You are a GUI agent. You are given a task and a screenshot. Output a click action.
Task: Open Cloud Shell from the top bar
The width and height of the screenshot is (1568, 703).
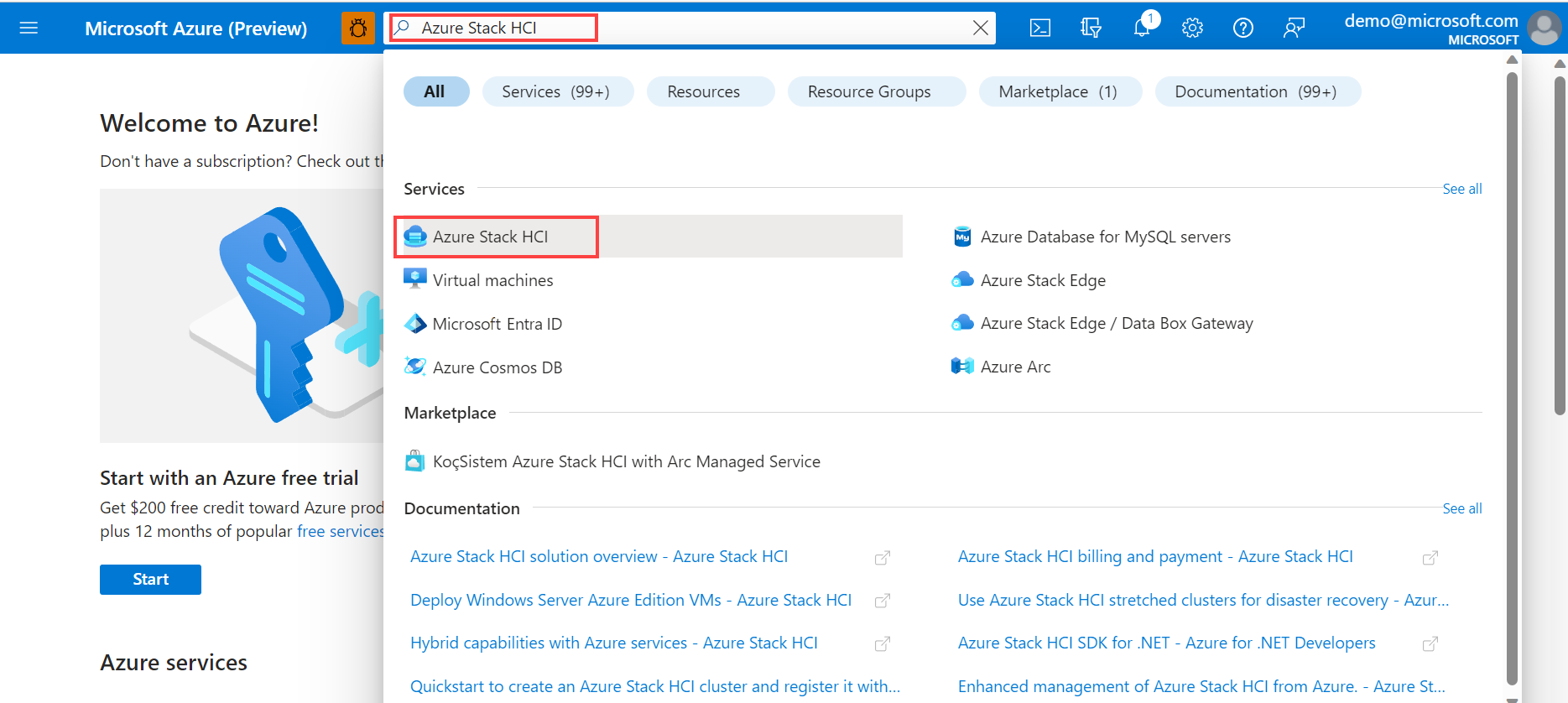click(x=1040, y=28)
